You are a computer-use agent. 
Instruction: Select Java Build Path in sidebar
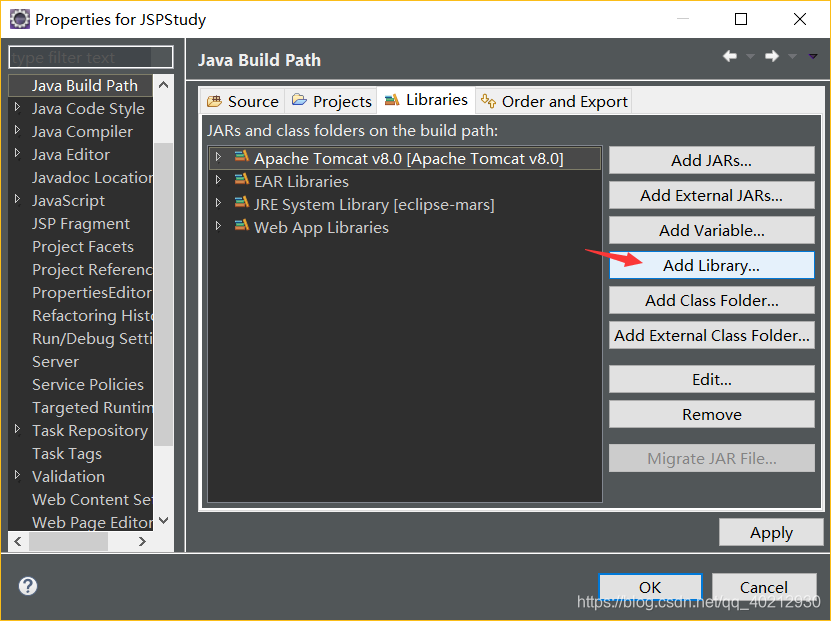point(81,85)
